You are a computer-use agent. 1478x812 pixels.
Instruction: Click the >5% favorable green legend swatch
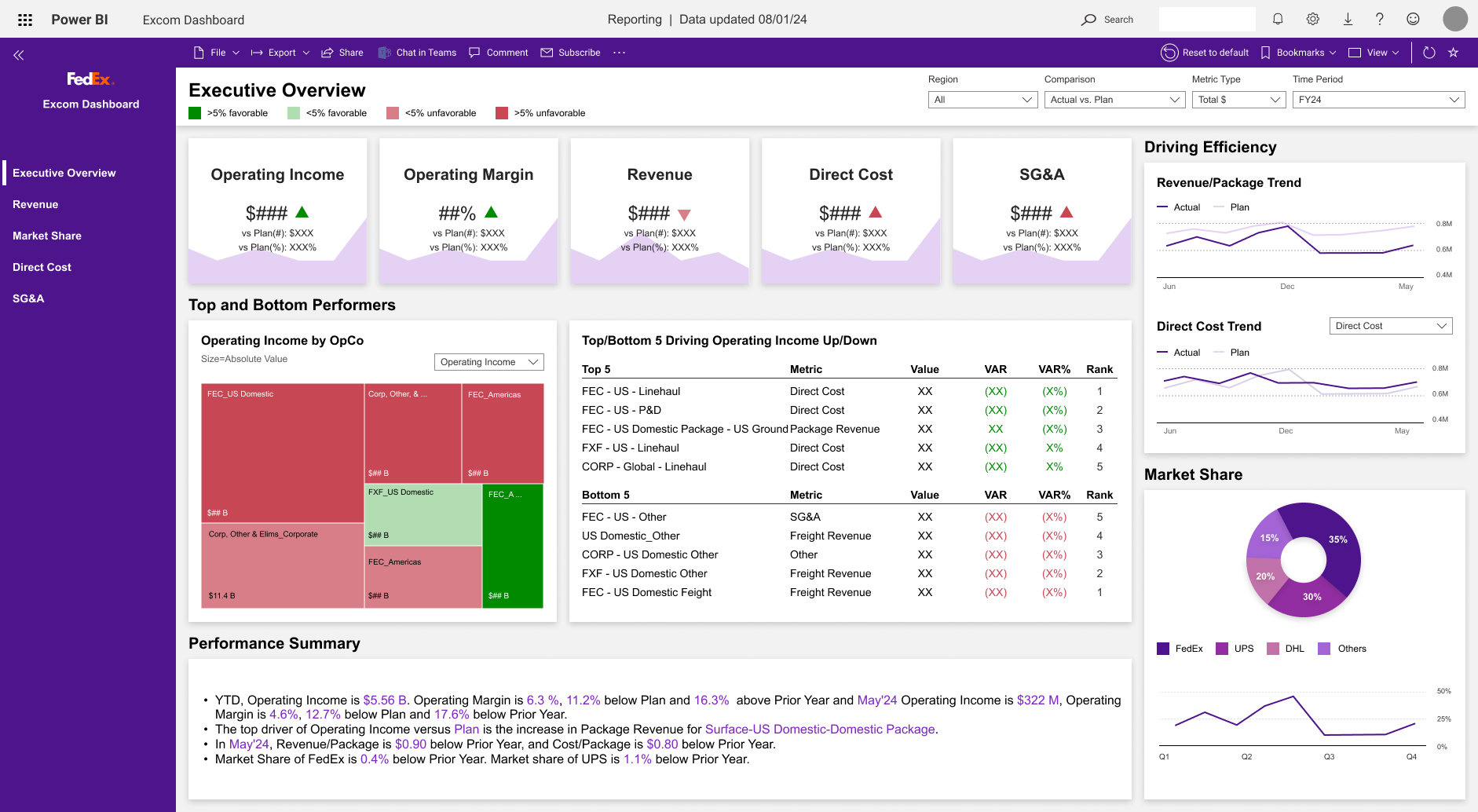[195, 113]
